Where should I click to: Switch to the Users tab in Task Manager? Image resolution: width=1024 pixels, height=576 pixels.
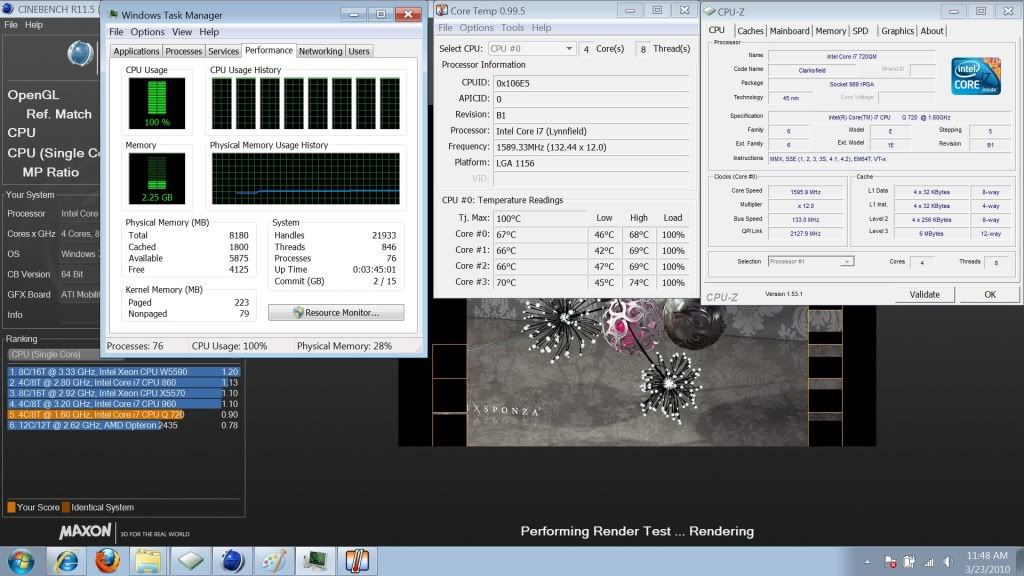pyautogui.click(x=359, y=51)
